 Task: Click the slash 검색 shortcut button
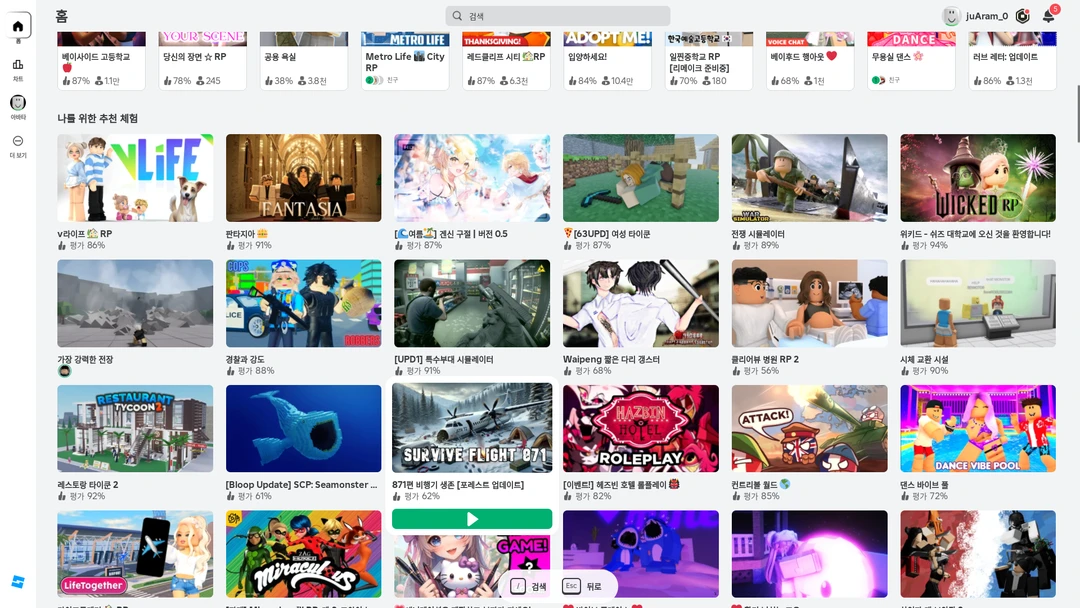tap(530, 586)
